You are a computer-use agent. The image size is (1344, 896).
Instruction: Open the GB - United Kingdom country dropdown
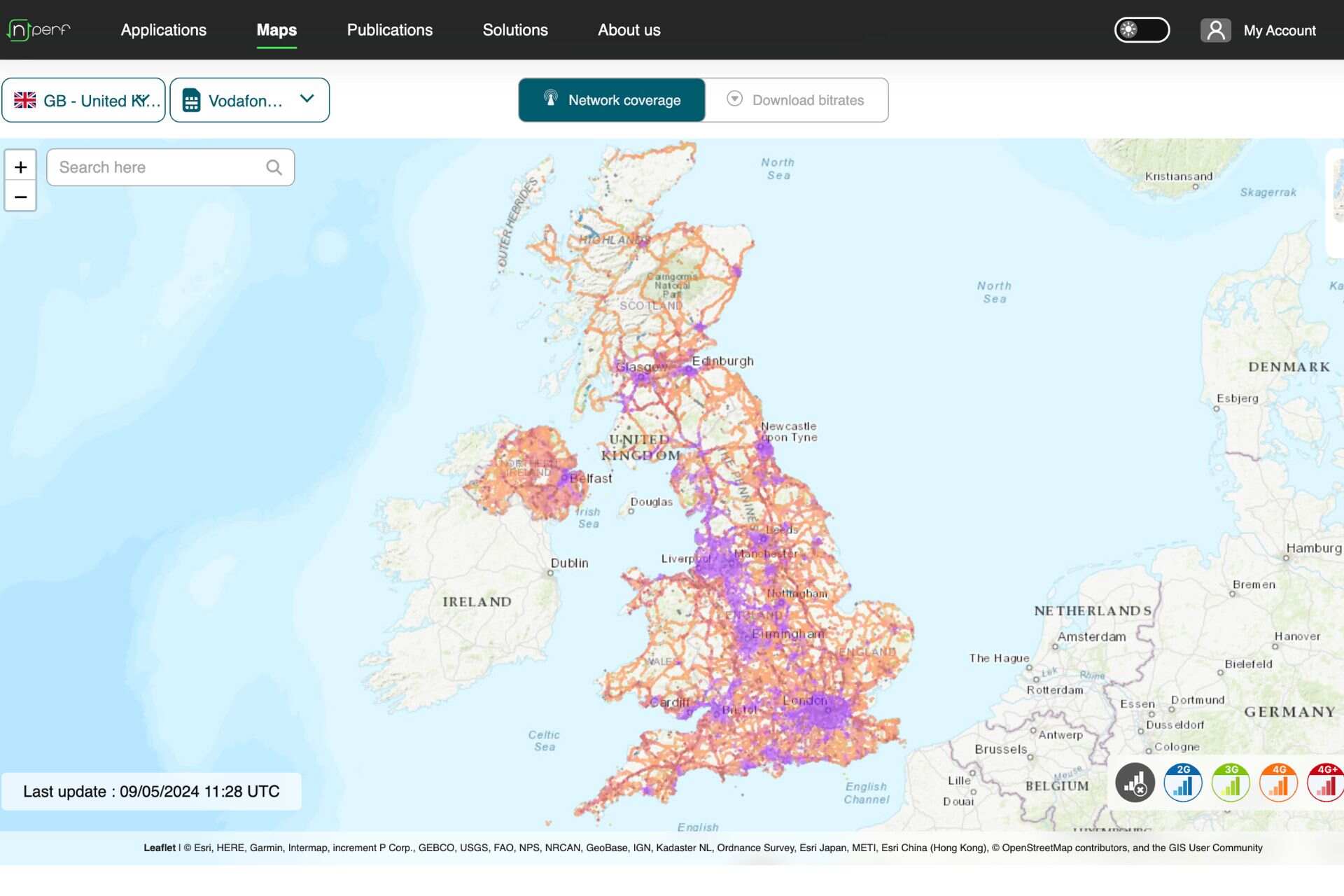tap(84, 100)
